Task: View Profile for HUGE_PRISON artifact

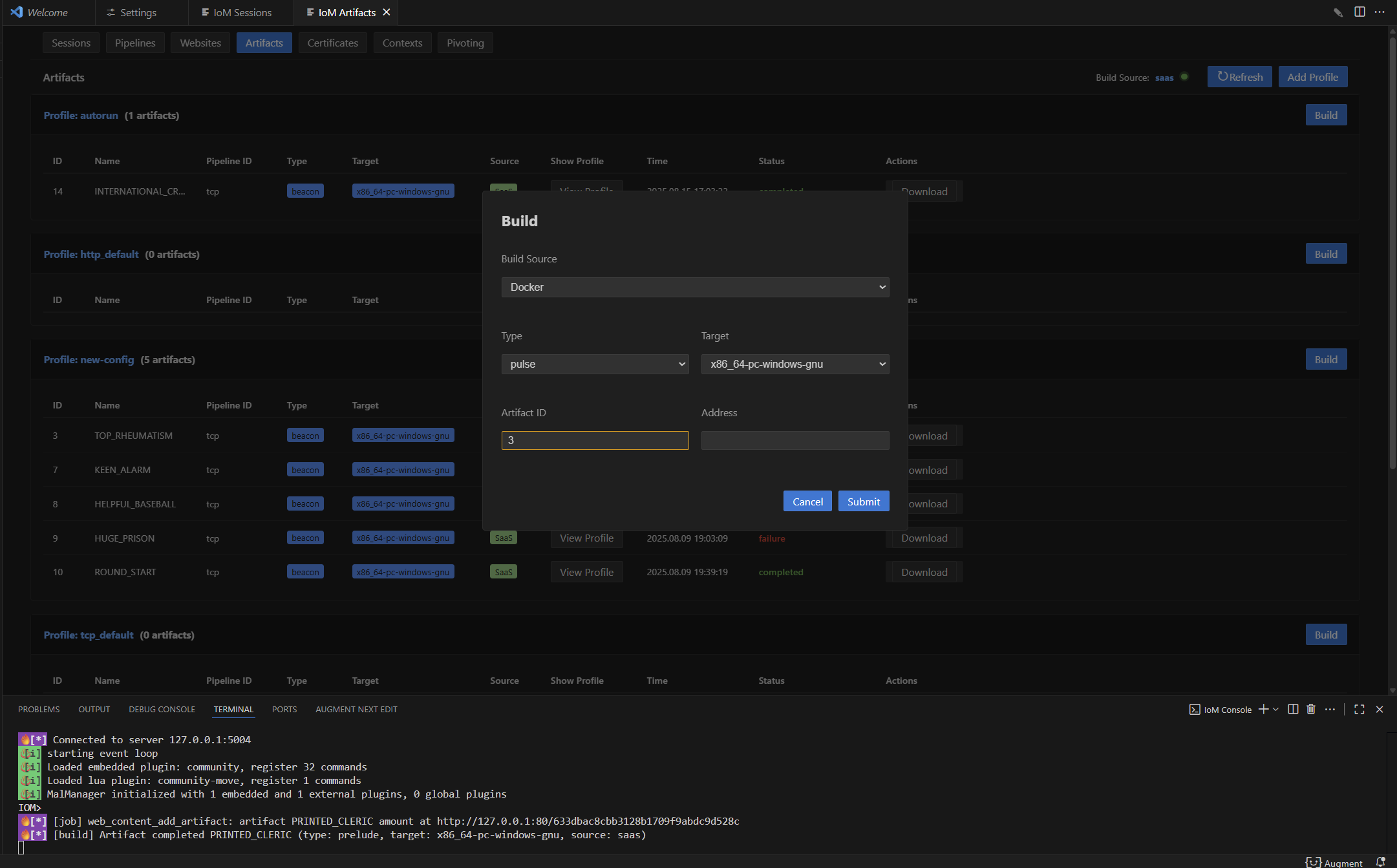Action: click(x=586, y=538)
